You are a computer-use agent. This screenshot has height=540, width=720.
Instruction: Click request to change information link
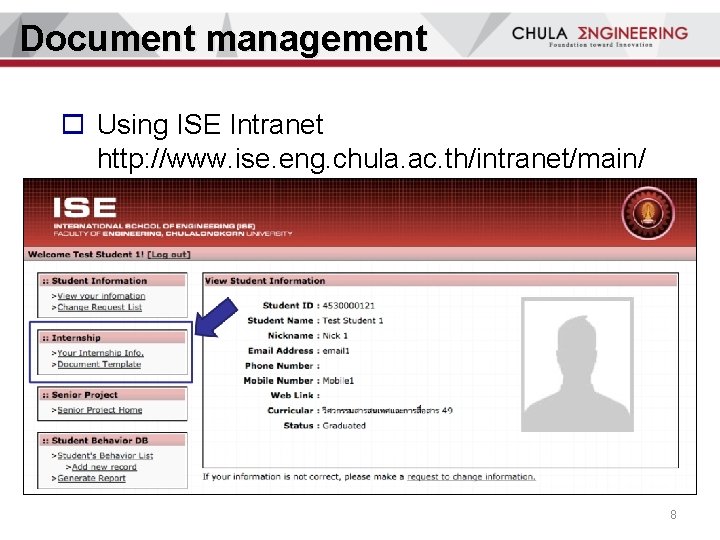(x=471, y=477)
